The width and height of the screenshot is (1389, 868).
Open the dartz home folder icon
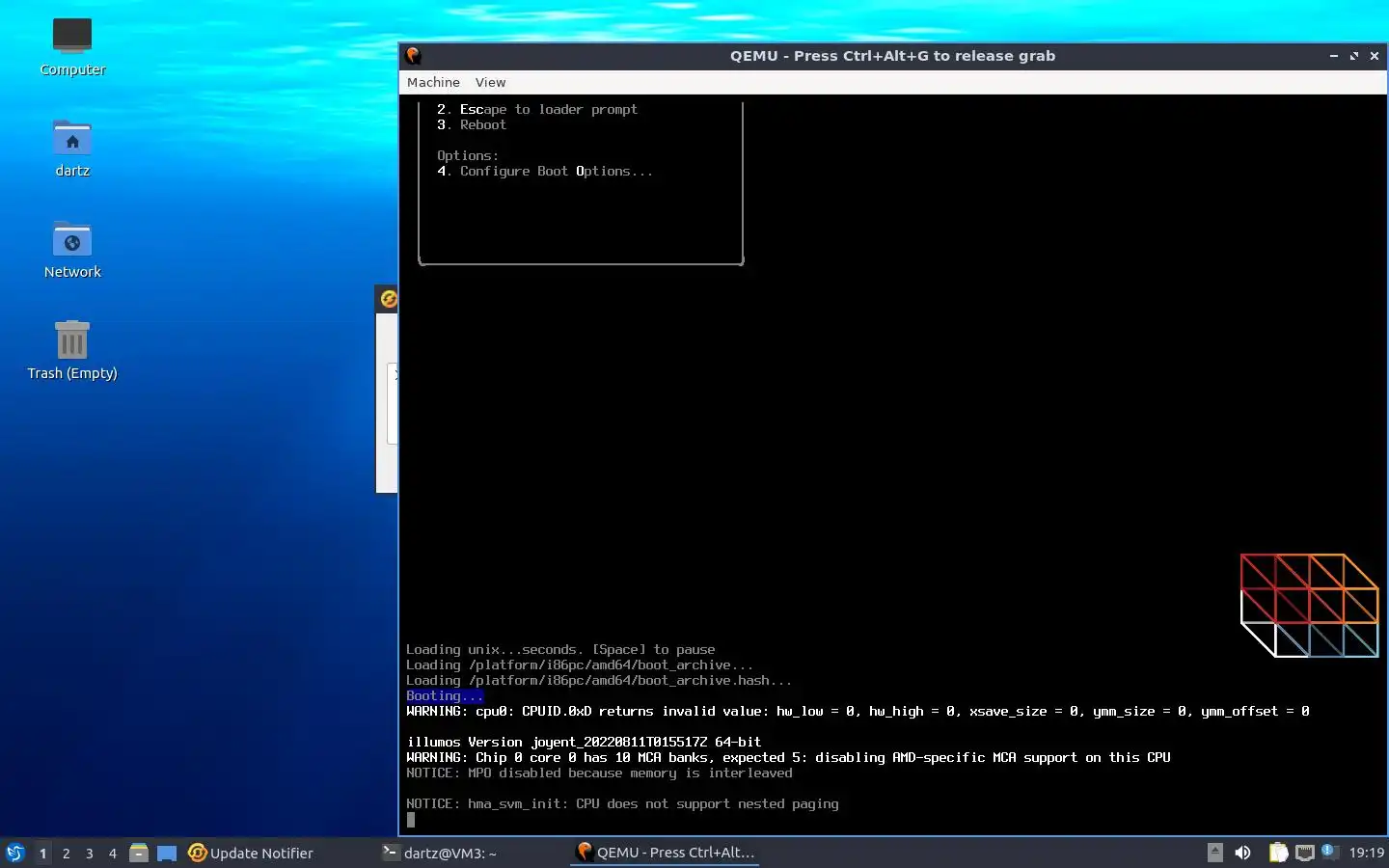(x=72, y=149)
